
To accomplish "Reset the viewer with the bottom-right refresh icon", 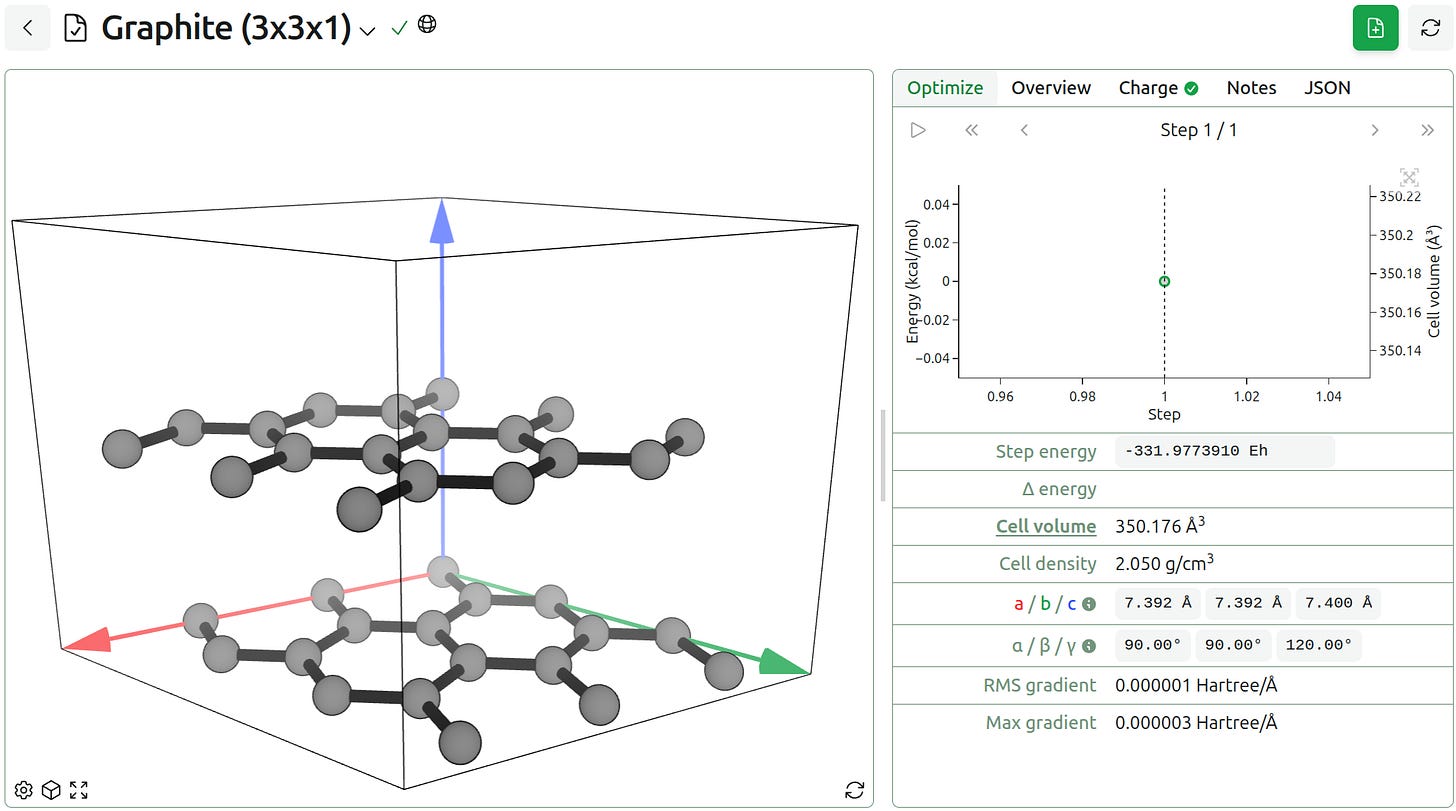I will (x=854, y=790).
